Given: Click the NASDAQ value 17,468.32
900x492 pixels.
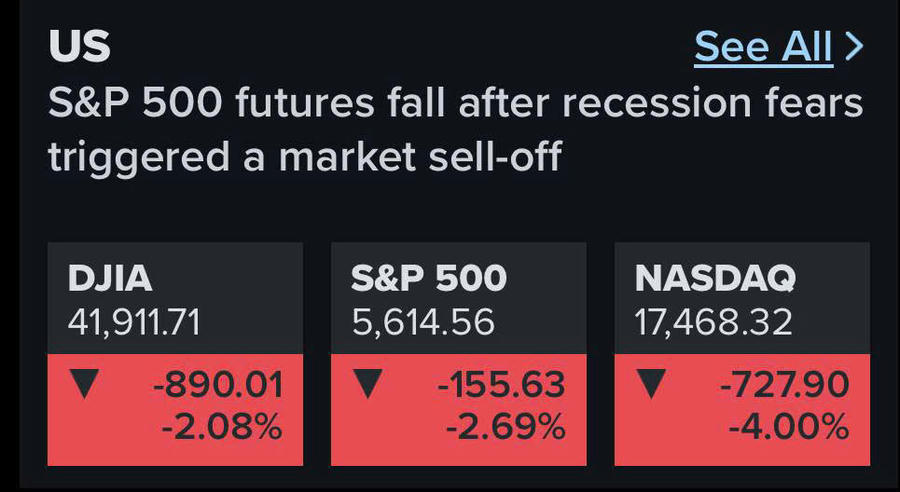Looking at the screenshot, I should [x=714, y=322].
